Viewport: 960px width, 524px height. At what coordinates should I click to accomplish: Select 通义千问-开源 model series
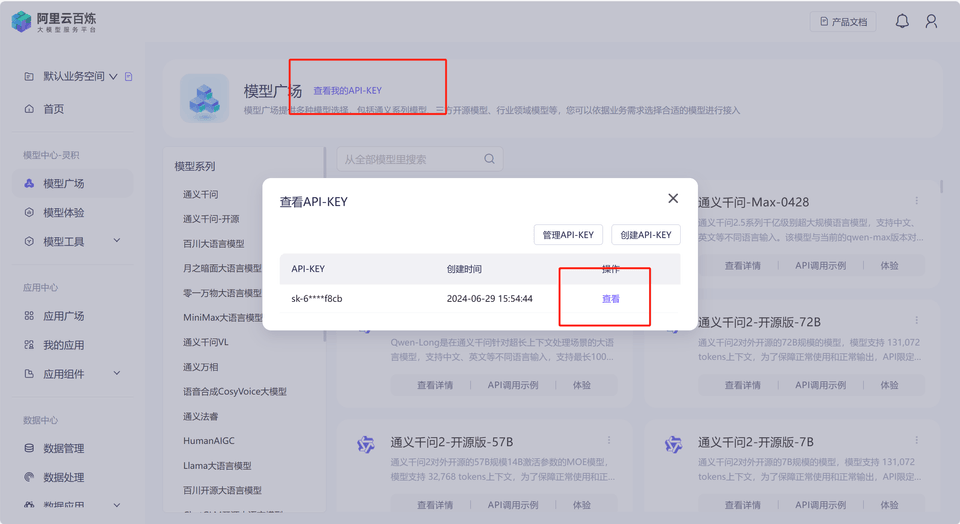211,219
